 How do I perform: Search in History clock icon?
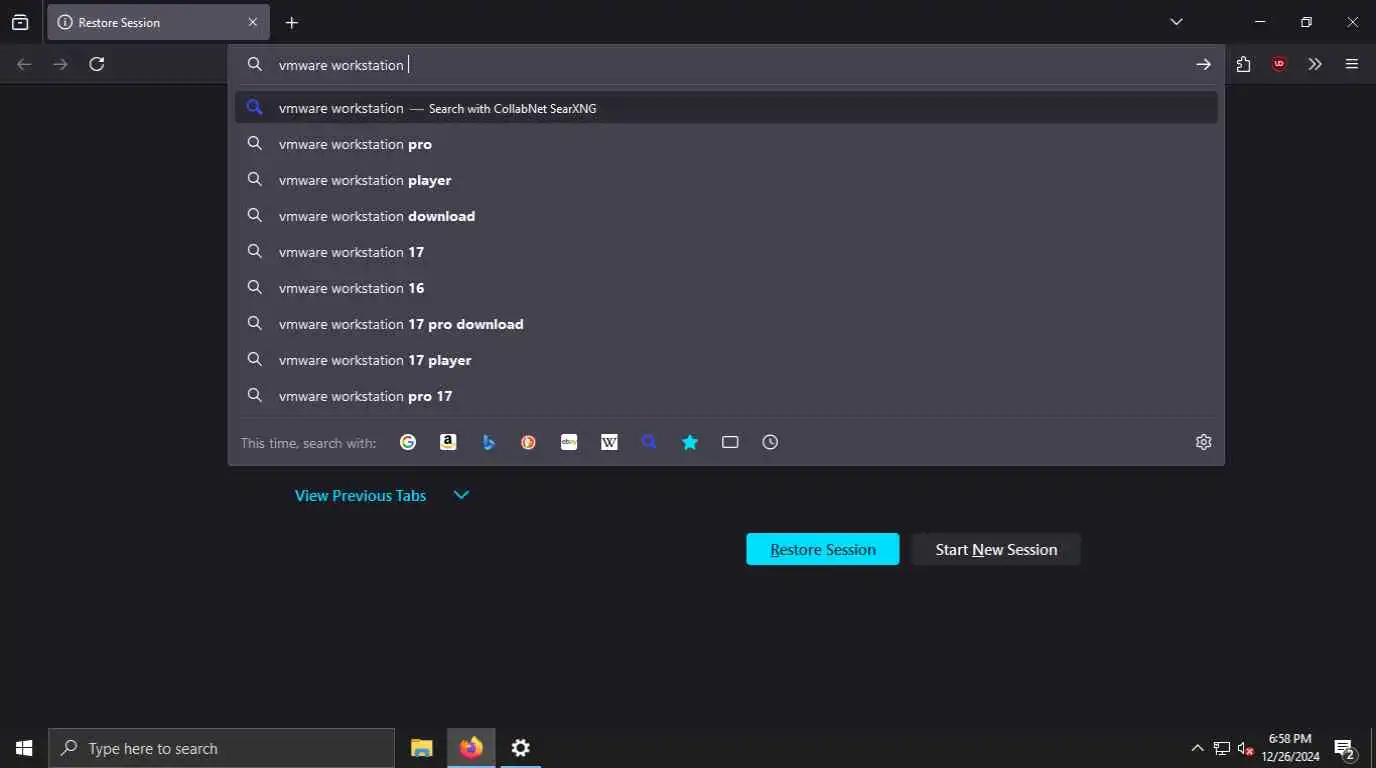(x=770, y=442)
